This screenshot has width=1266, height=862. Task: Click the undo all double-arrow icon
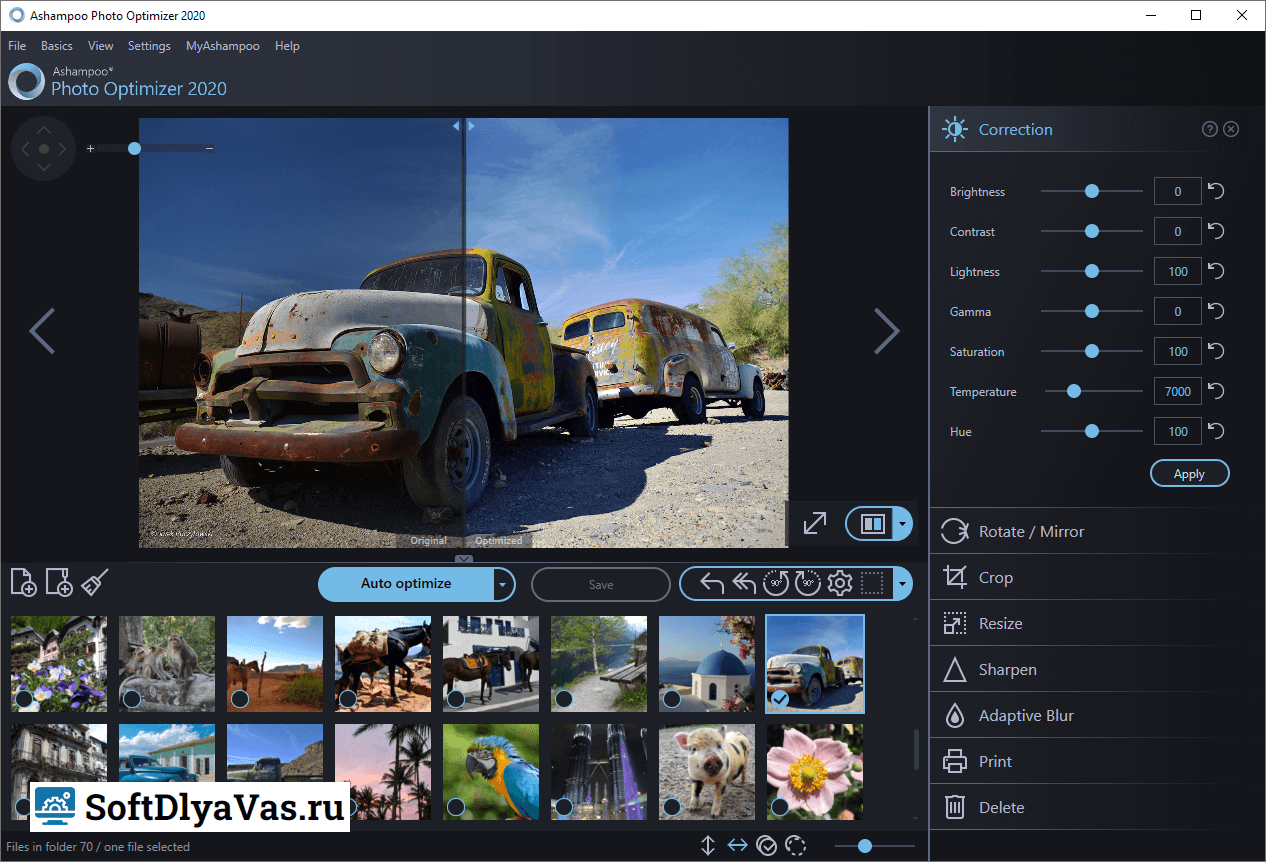coord(743,584)
